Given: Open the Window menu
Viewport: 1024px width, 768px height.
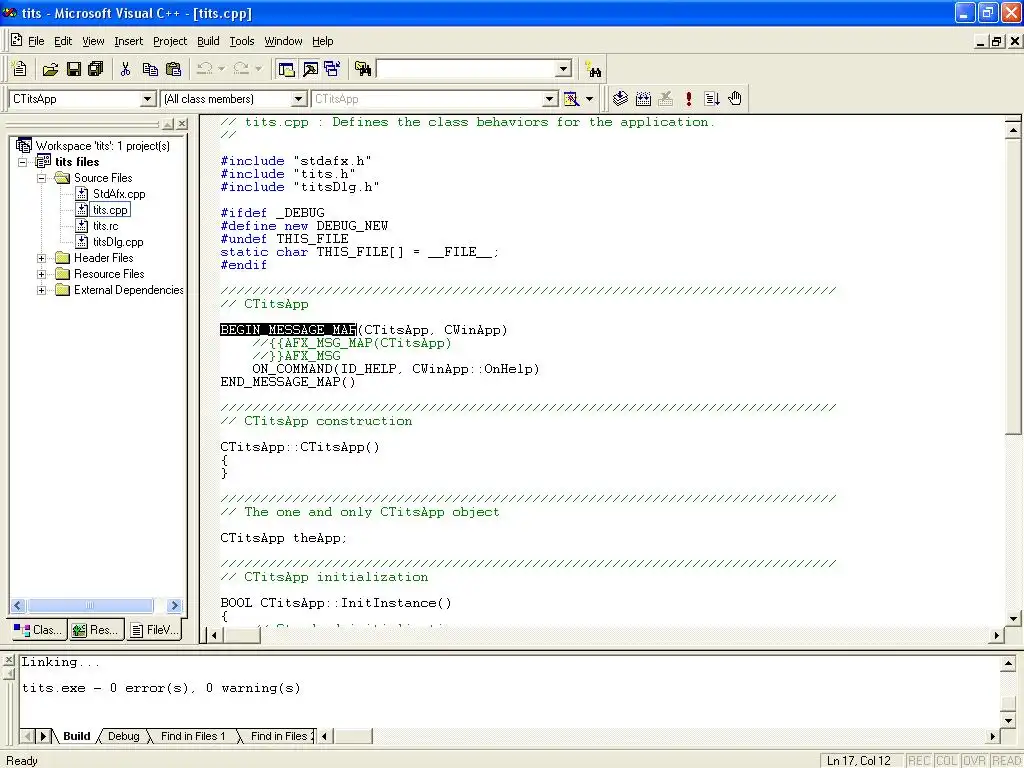Looking at the screenshot, I should (x=283, y=41).
